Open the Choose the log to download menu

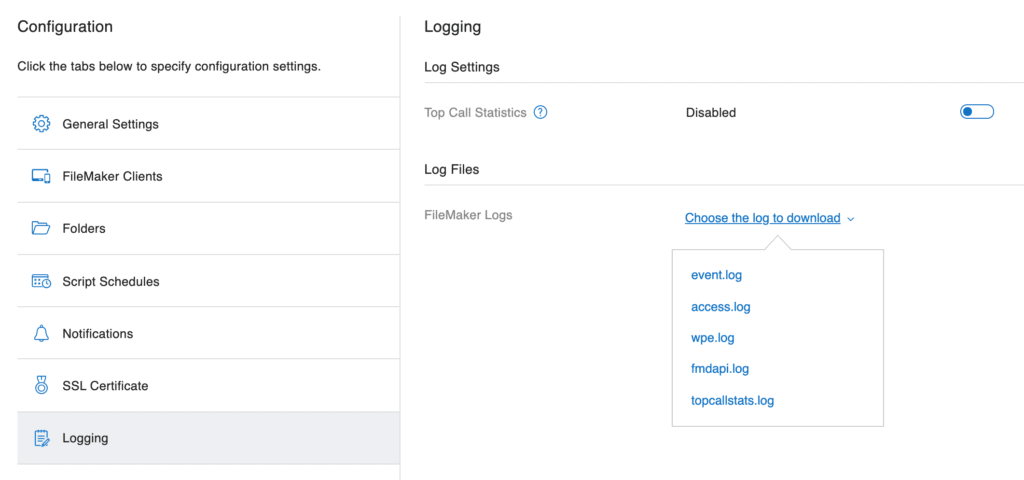pyautogui.click(x=762, y=218)
